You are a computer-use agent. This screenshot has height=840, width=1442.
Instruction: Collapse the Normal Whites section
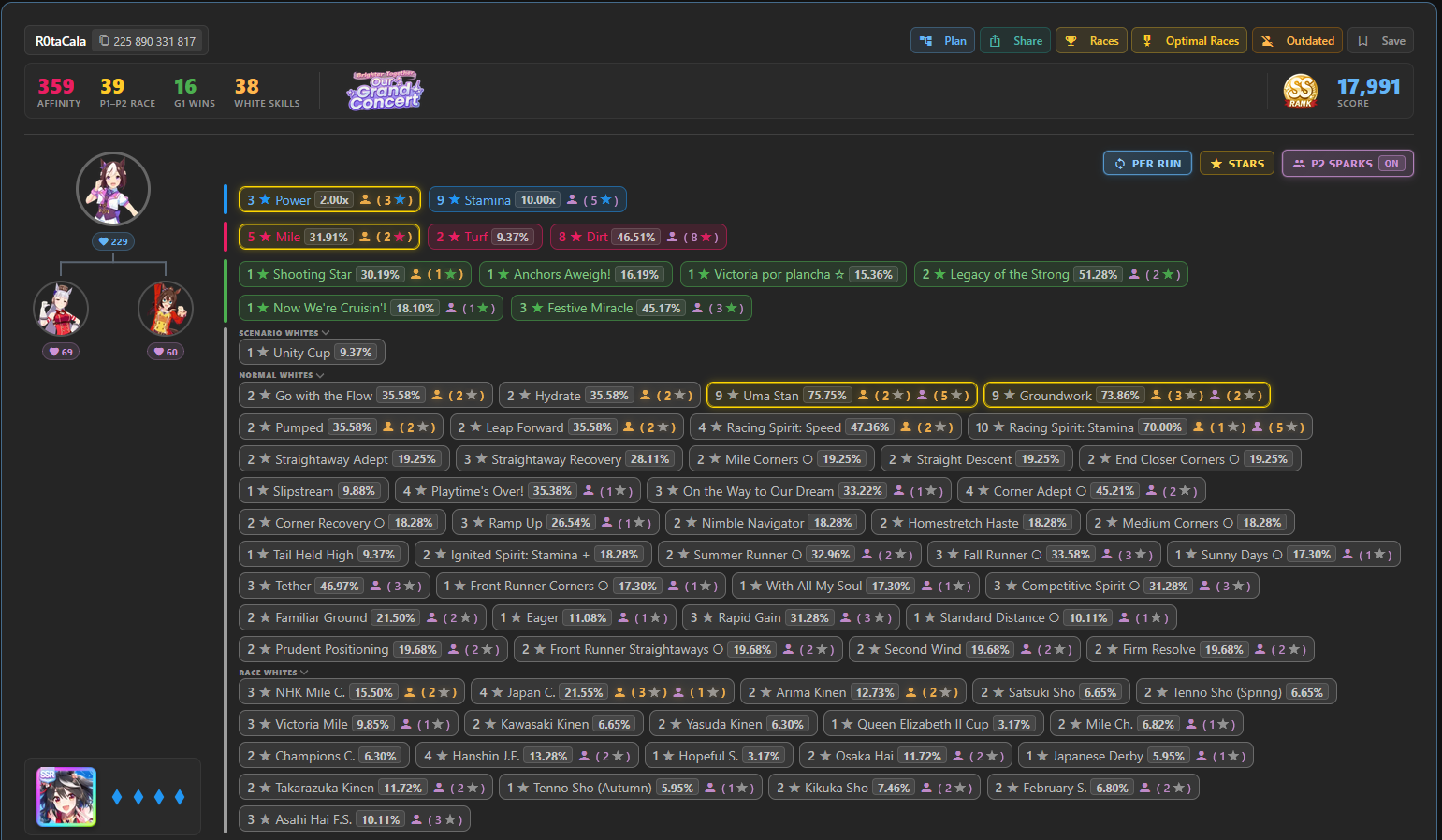click(282, 375)
